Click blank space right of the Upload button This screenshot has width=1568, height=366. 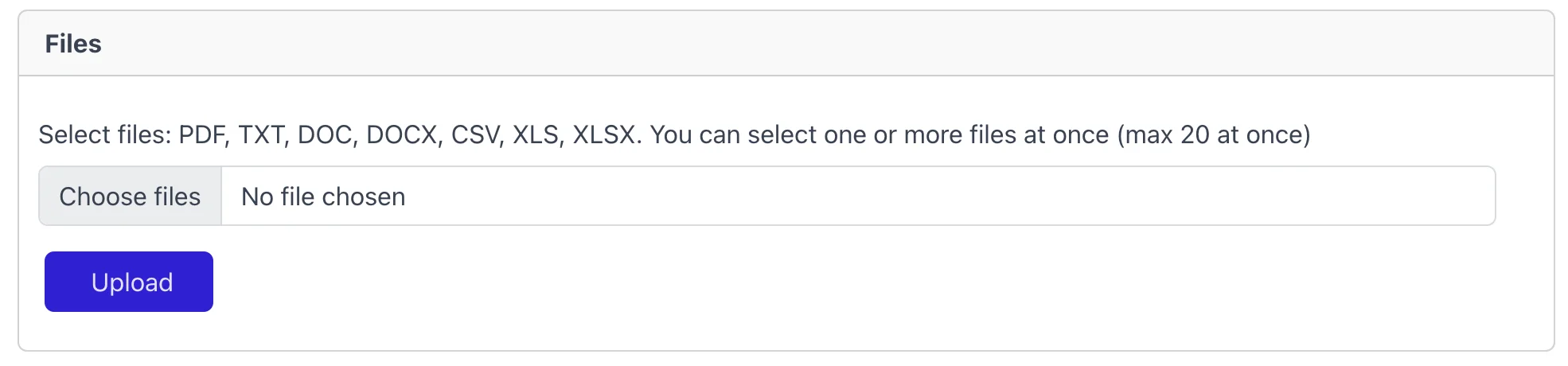pos(796,282)
